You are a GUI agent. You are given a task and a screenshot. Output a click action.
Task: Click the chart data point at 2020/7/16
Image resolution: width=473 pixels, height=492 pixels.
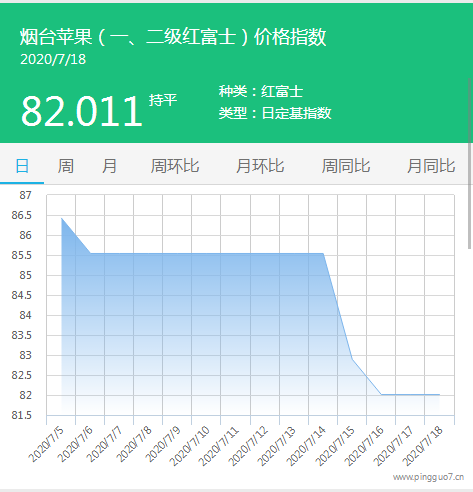tap(381, 395)
